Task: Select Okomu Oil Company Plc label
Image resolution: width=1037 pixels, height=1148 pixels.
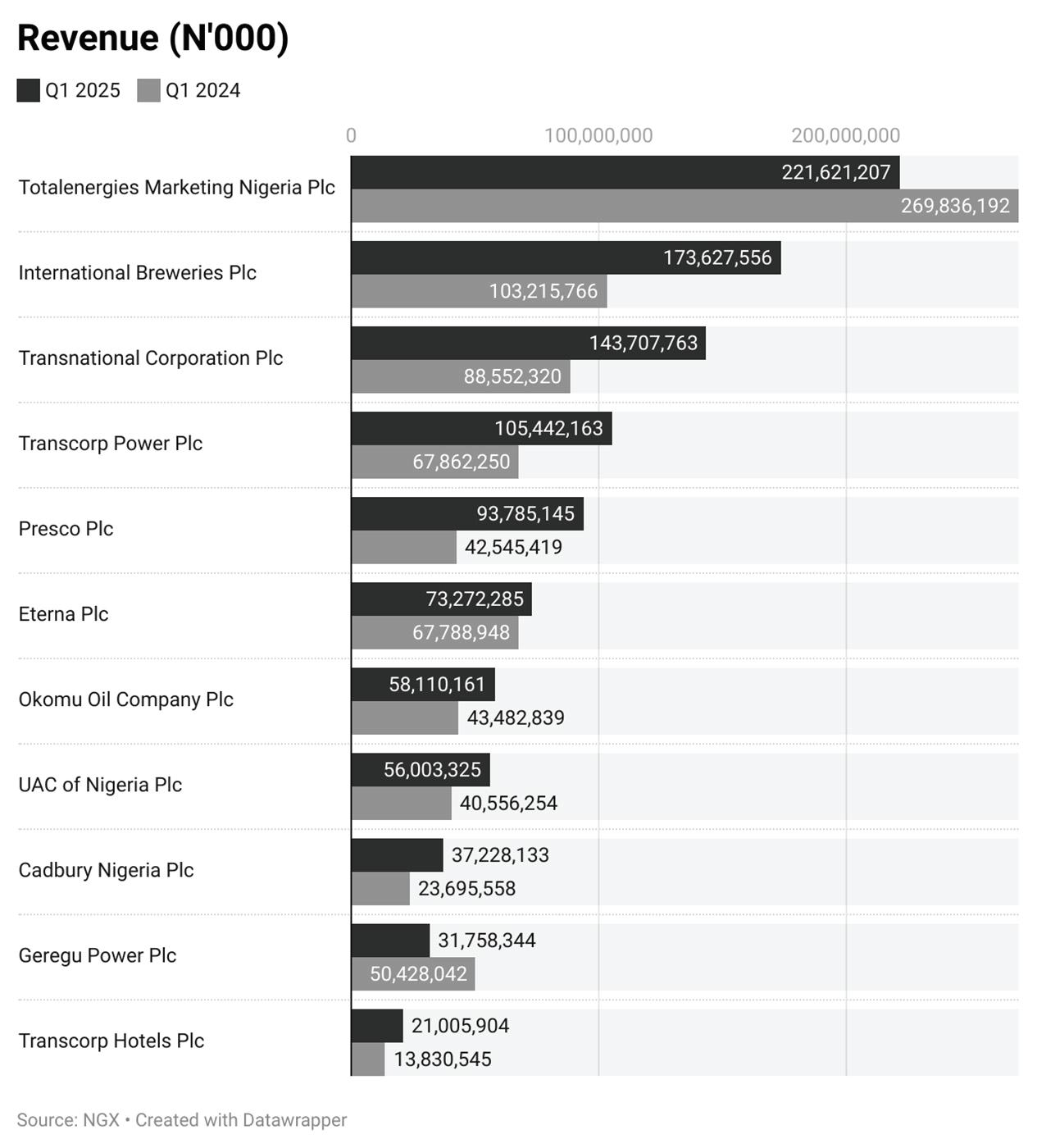Action: (126, 699)
